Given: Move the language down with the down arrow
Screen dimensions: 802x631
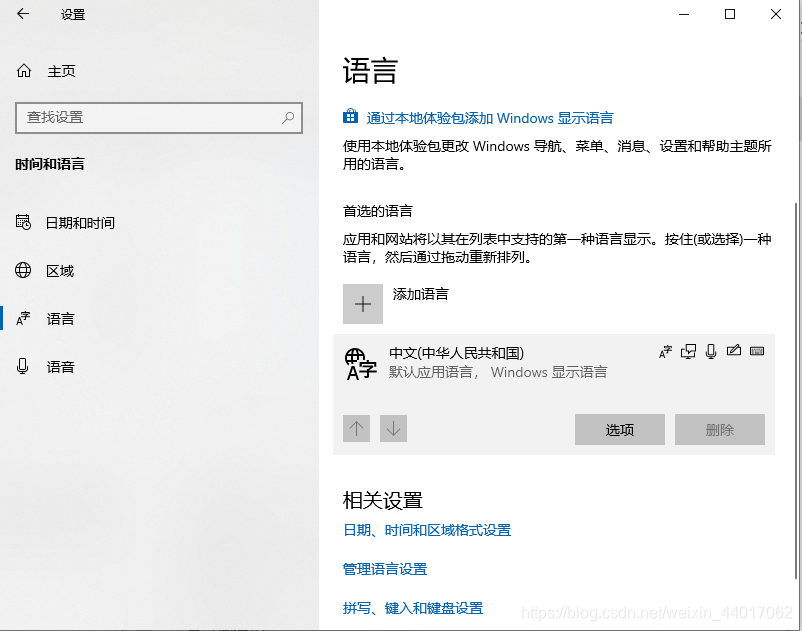Looking at the screenshot, I should pos(393,428).
